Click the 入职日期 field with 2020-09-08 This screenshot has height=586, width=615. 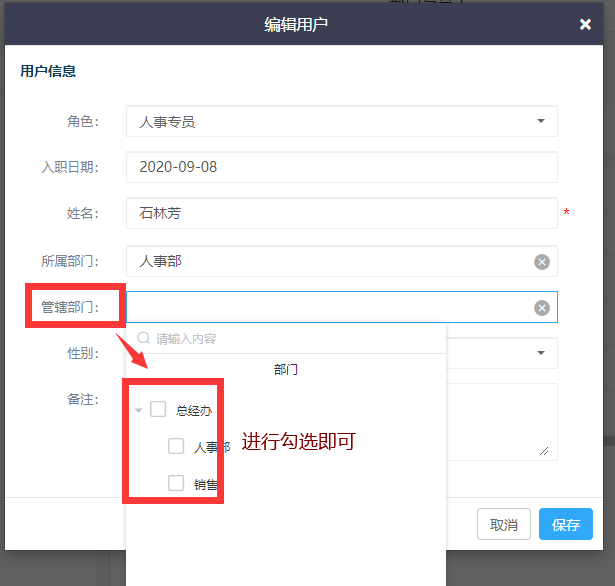pyautogui.click(x=342, y=167)
